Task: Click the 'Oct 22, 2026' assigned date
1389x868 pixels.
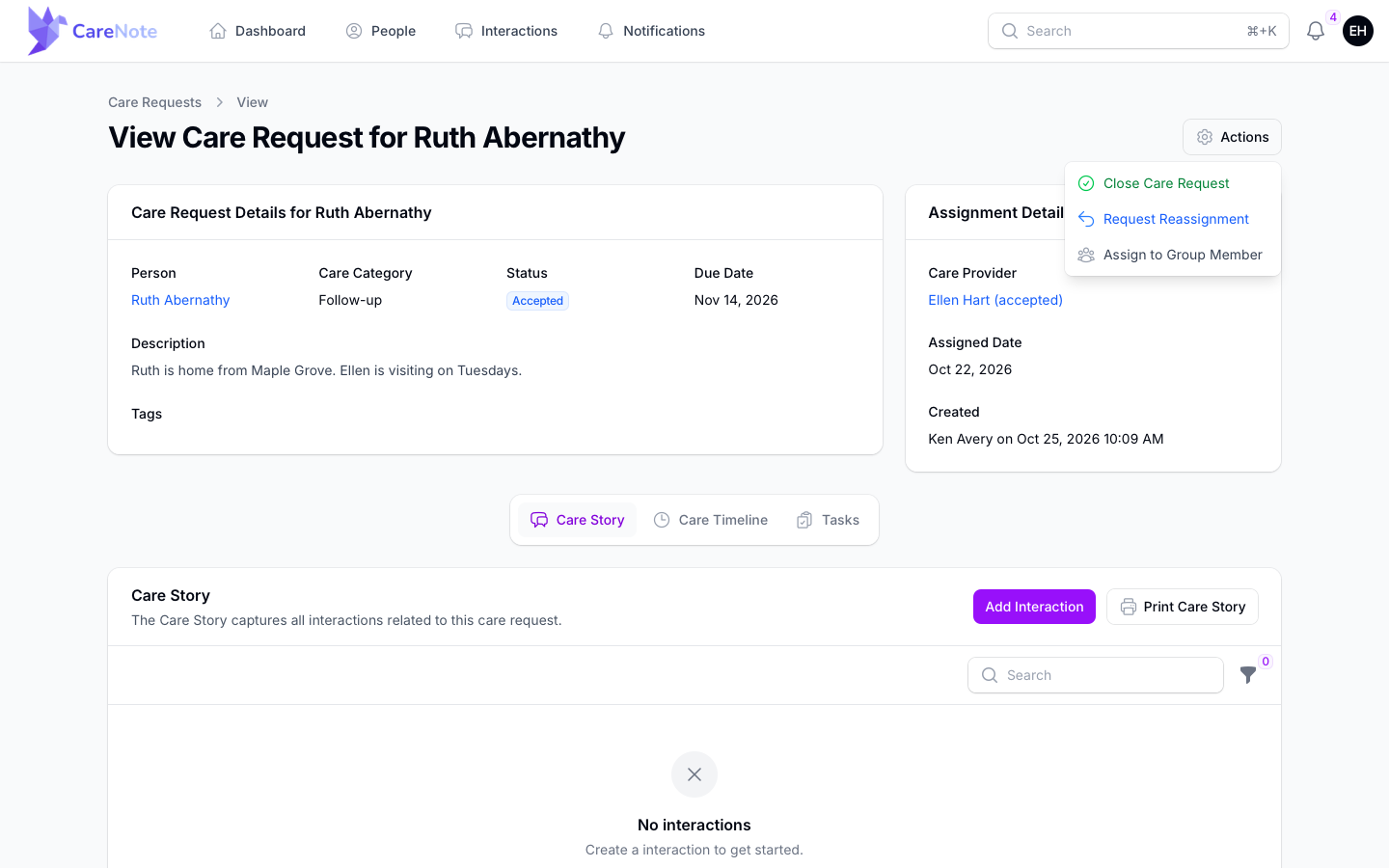Action: click(x=970, y=369)
